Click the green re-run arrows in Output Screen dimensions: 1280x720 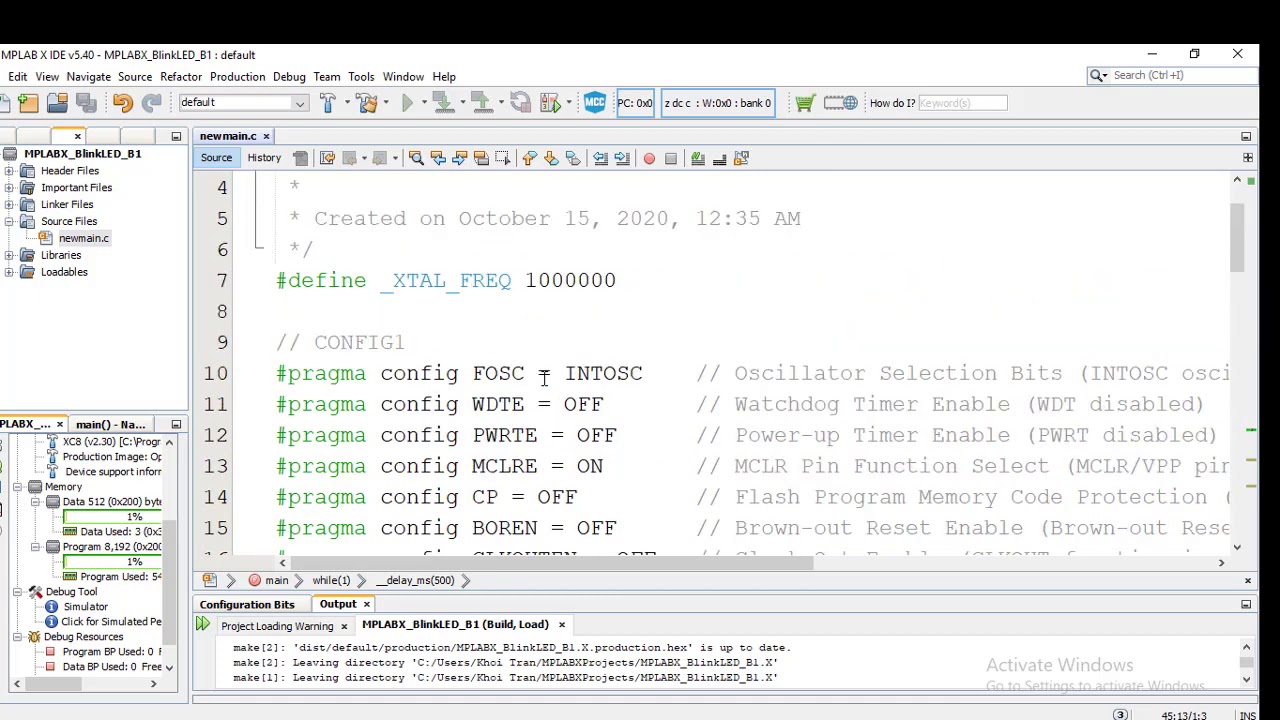(x=203, y=625)
